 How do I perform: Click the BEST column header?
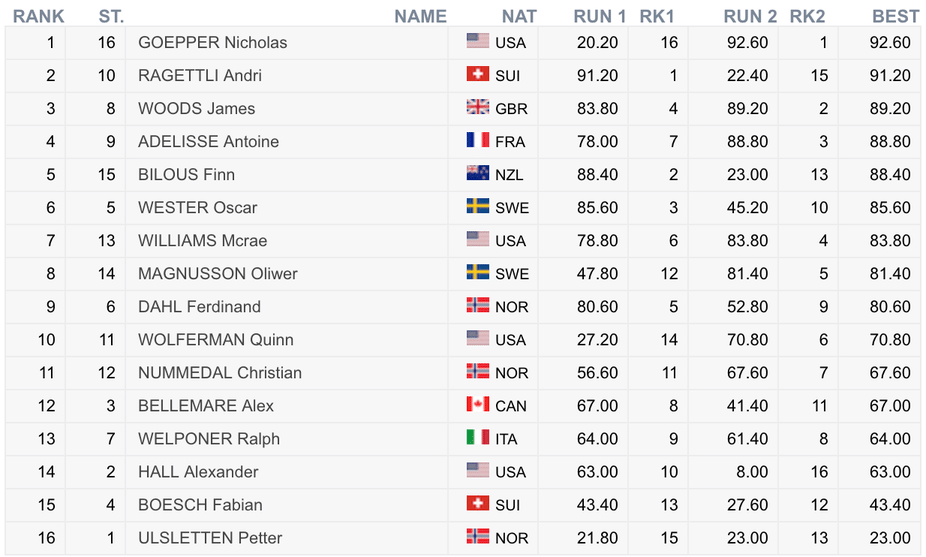point(895,16)
